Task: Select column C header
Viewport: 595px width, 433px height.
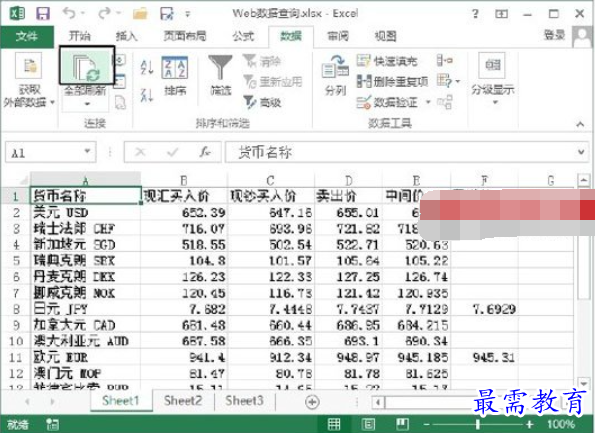Action: point(270,180)
